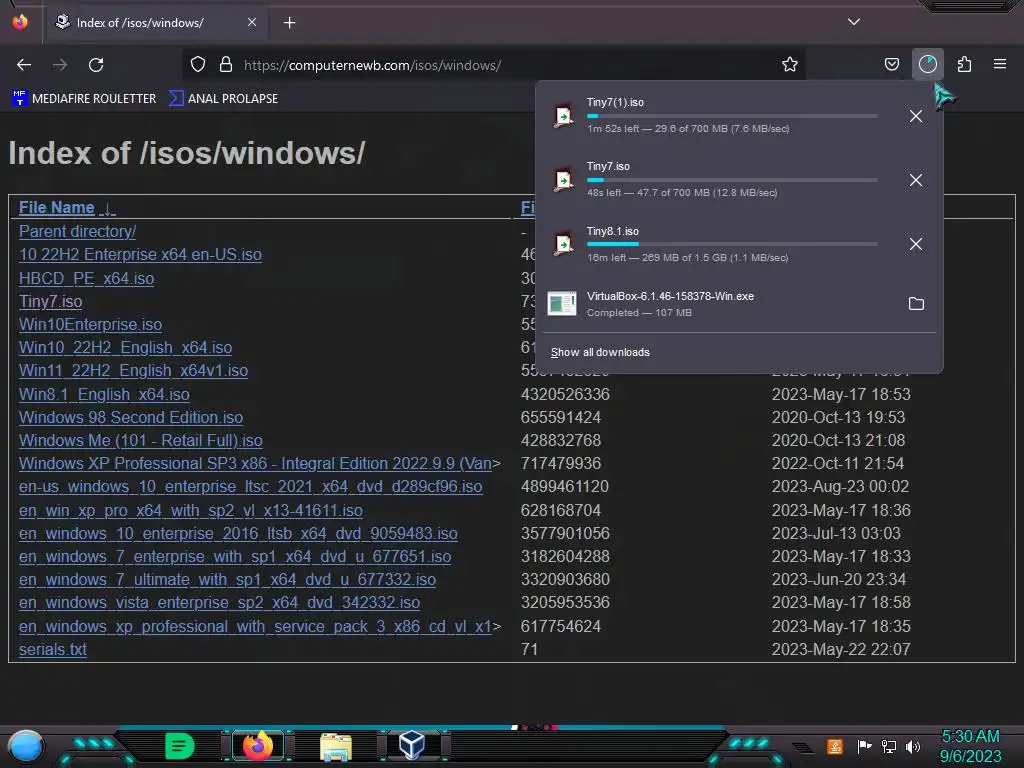
Task: Open the tracking protection shield icon
Action: tap(198, 65)
